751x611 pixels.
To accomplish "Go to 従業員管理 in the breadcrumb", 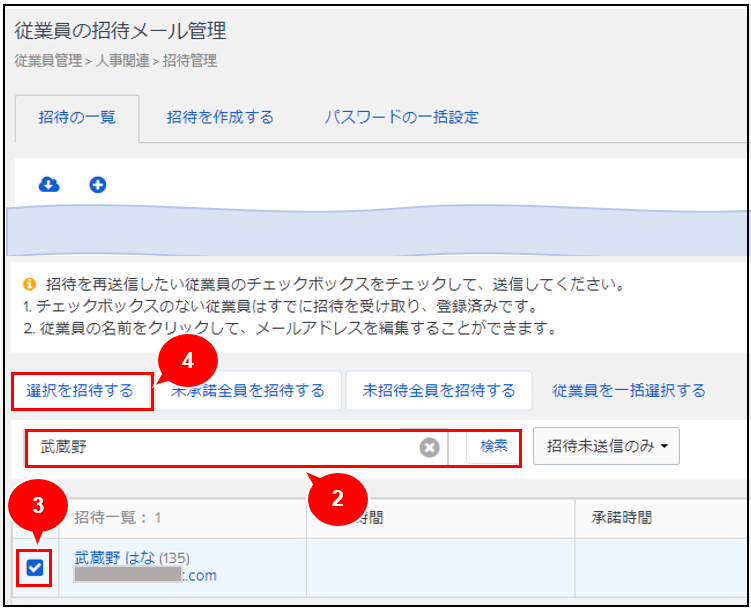I will (48, 61).
